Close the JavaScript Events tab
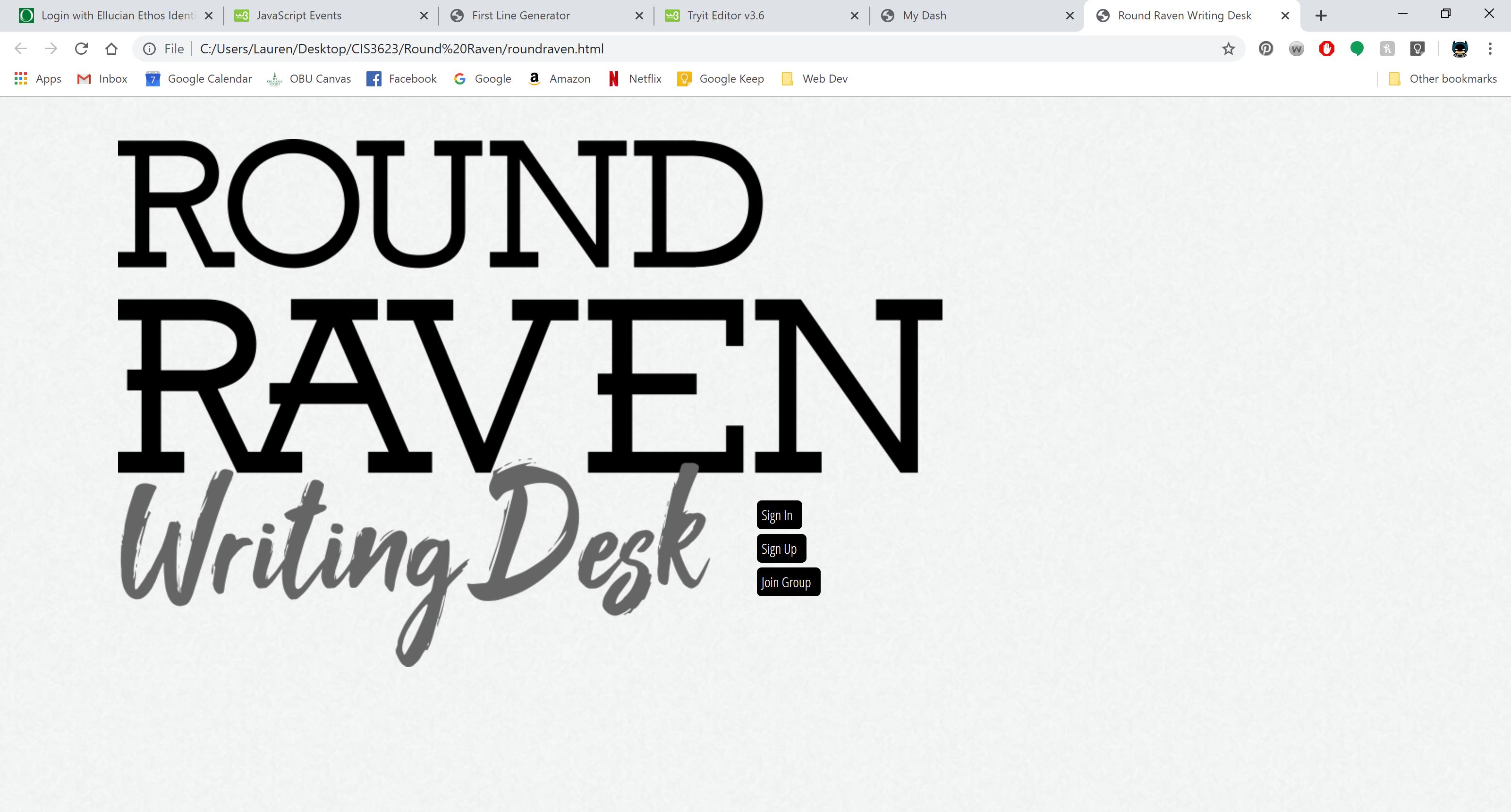 [424, 16]
